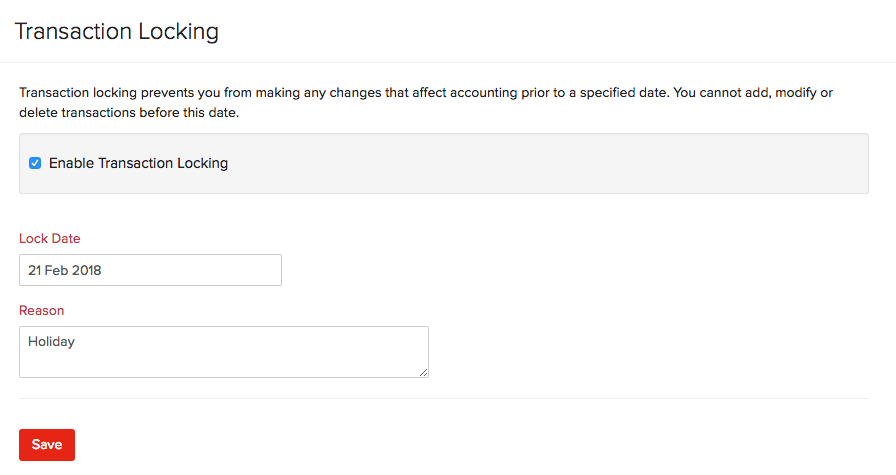This screenshot has width=896, height=475.
Task: Click inside the Lock Date field
Action: pos(150,270)
